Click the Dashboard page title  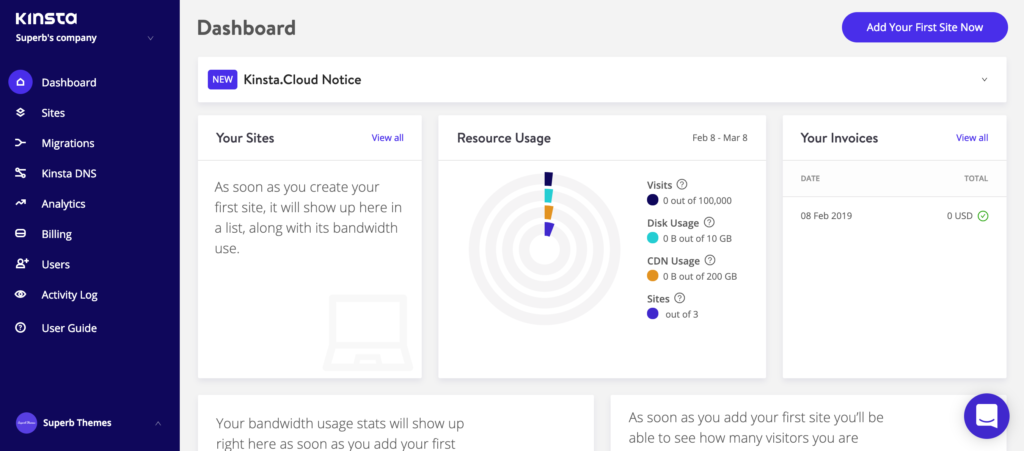coord(246,27)
